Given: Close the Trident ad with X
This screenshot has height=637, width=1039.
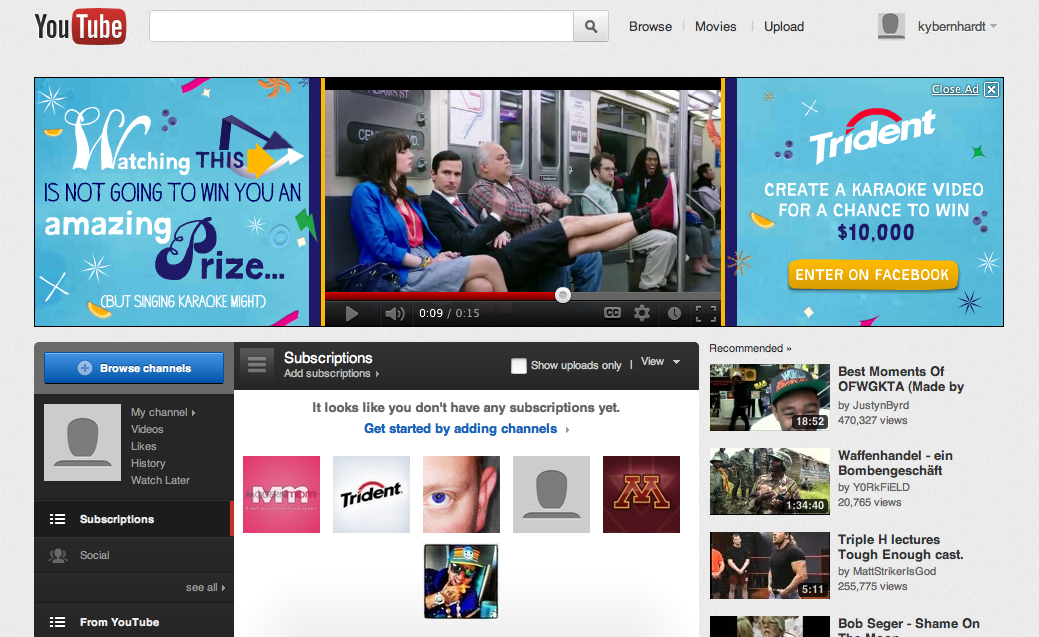Looking at the screenshot, I should 991,89.
